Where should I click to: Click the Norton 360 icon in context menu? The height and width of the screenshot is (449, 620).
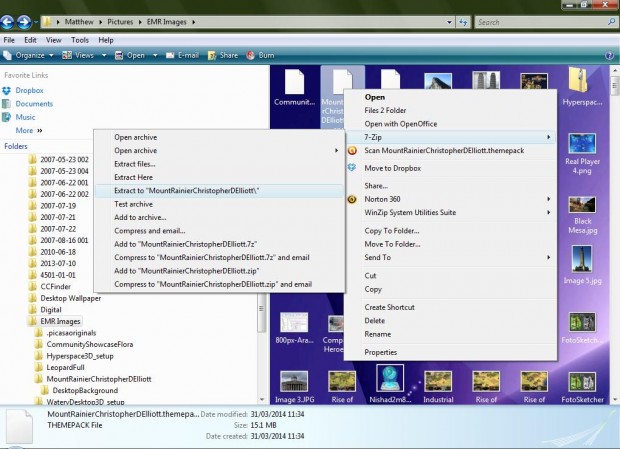(352, 199)
